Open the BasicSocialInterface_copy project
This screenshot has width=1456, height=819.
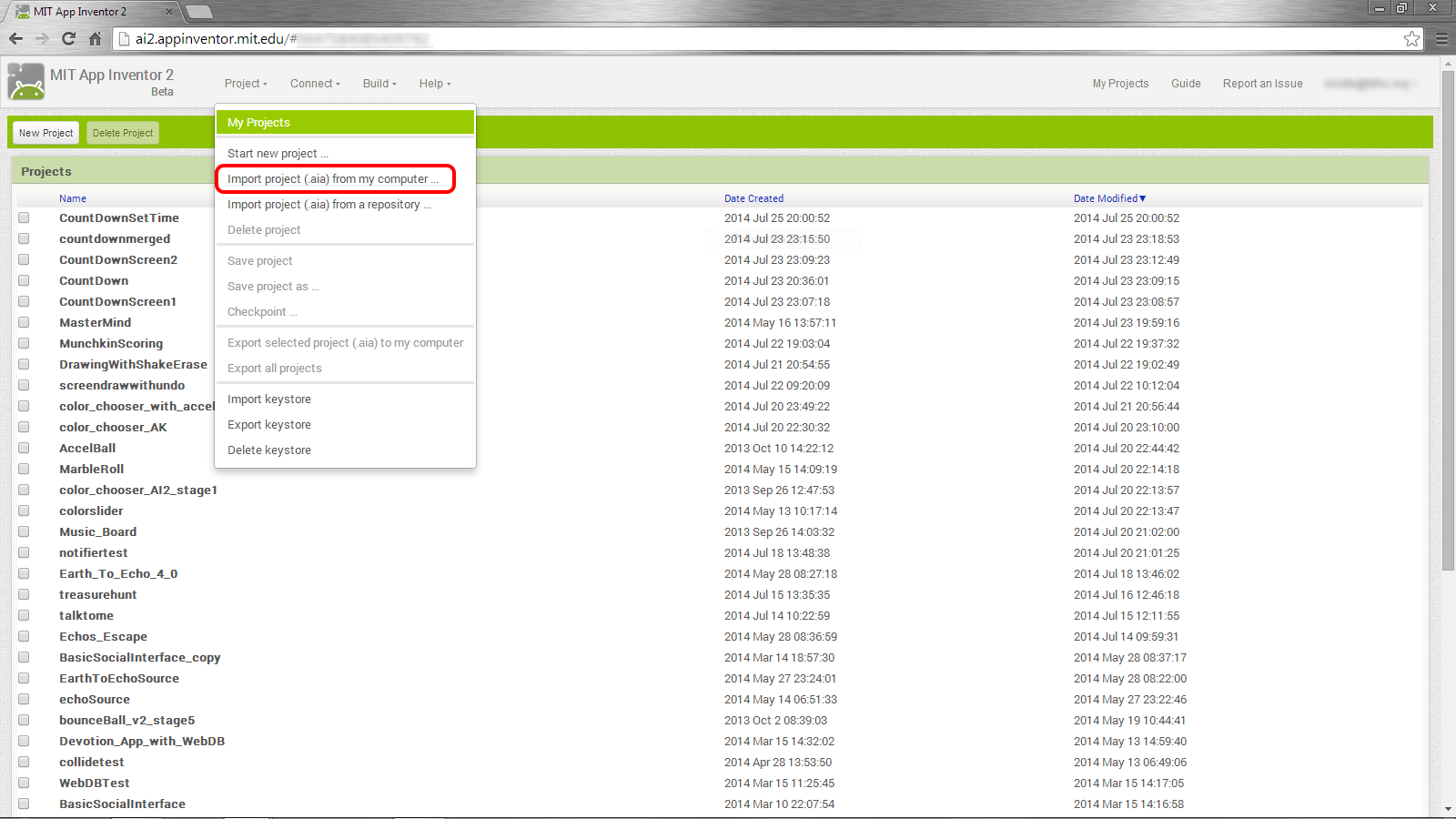point(140,658)
